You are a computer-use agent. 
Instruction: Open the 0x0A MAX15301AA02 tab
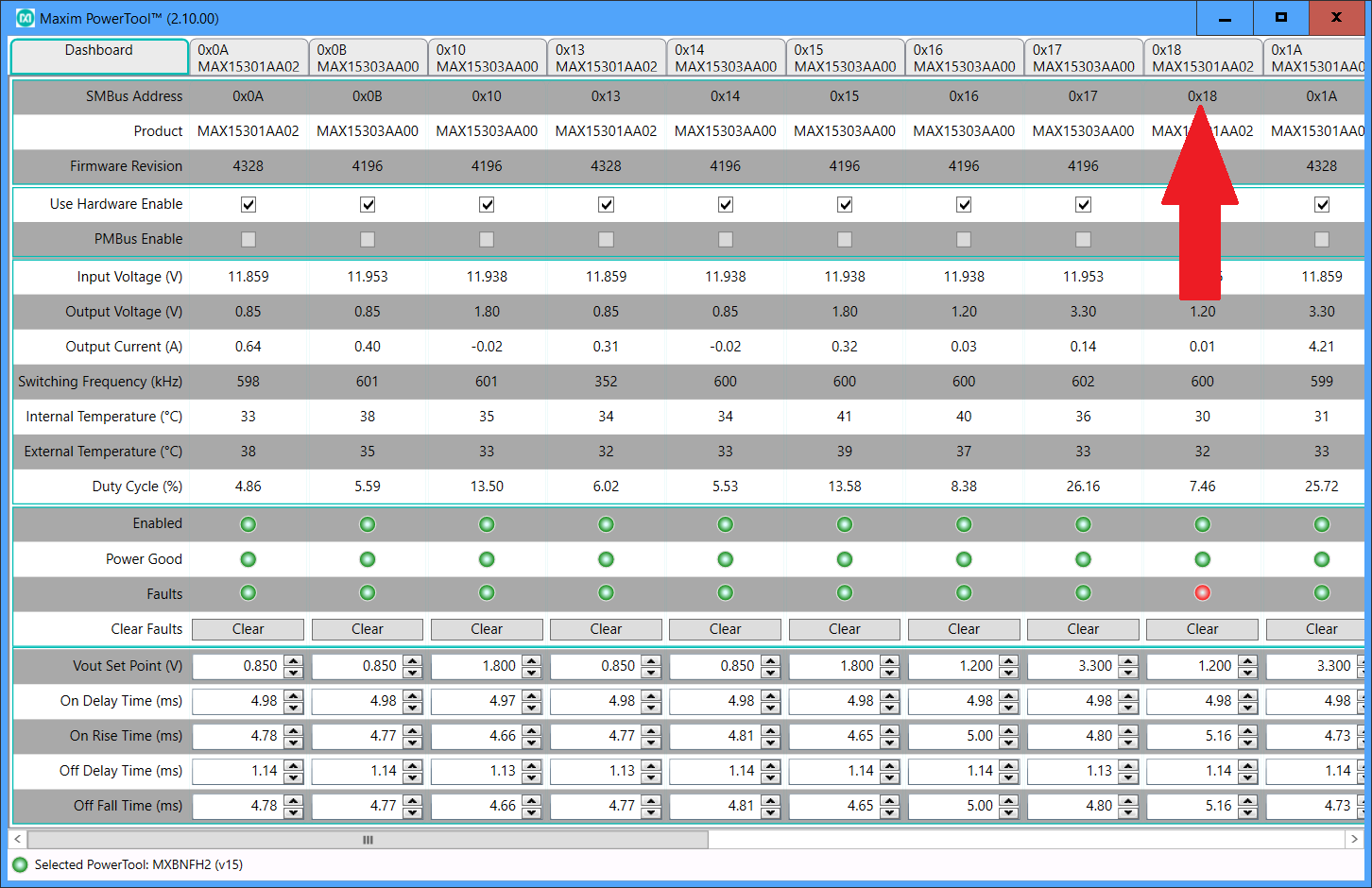(249, 58)
